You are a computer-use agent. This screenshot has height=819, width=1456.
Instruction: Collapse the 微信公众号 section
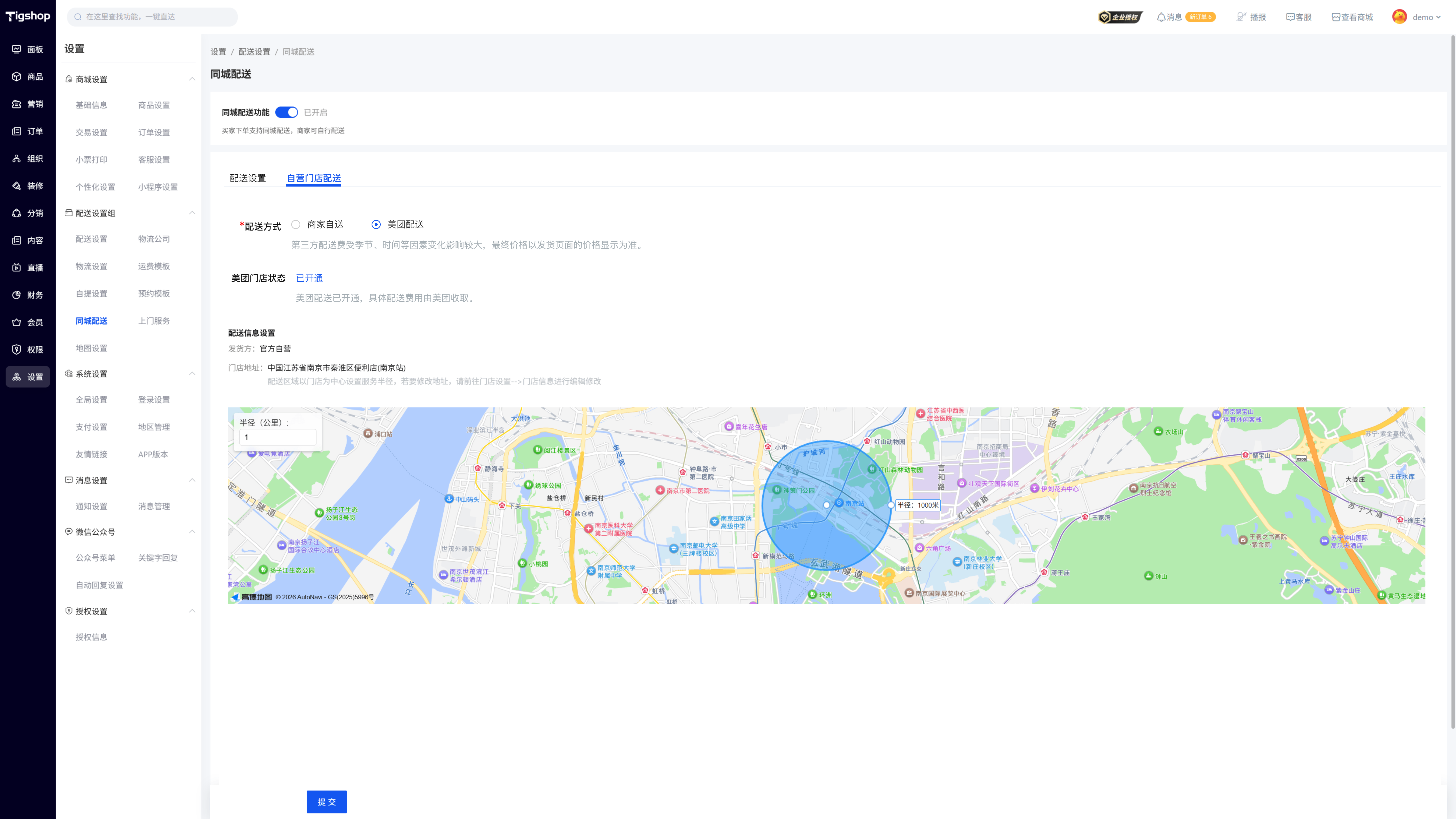point(192,532)
